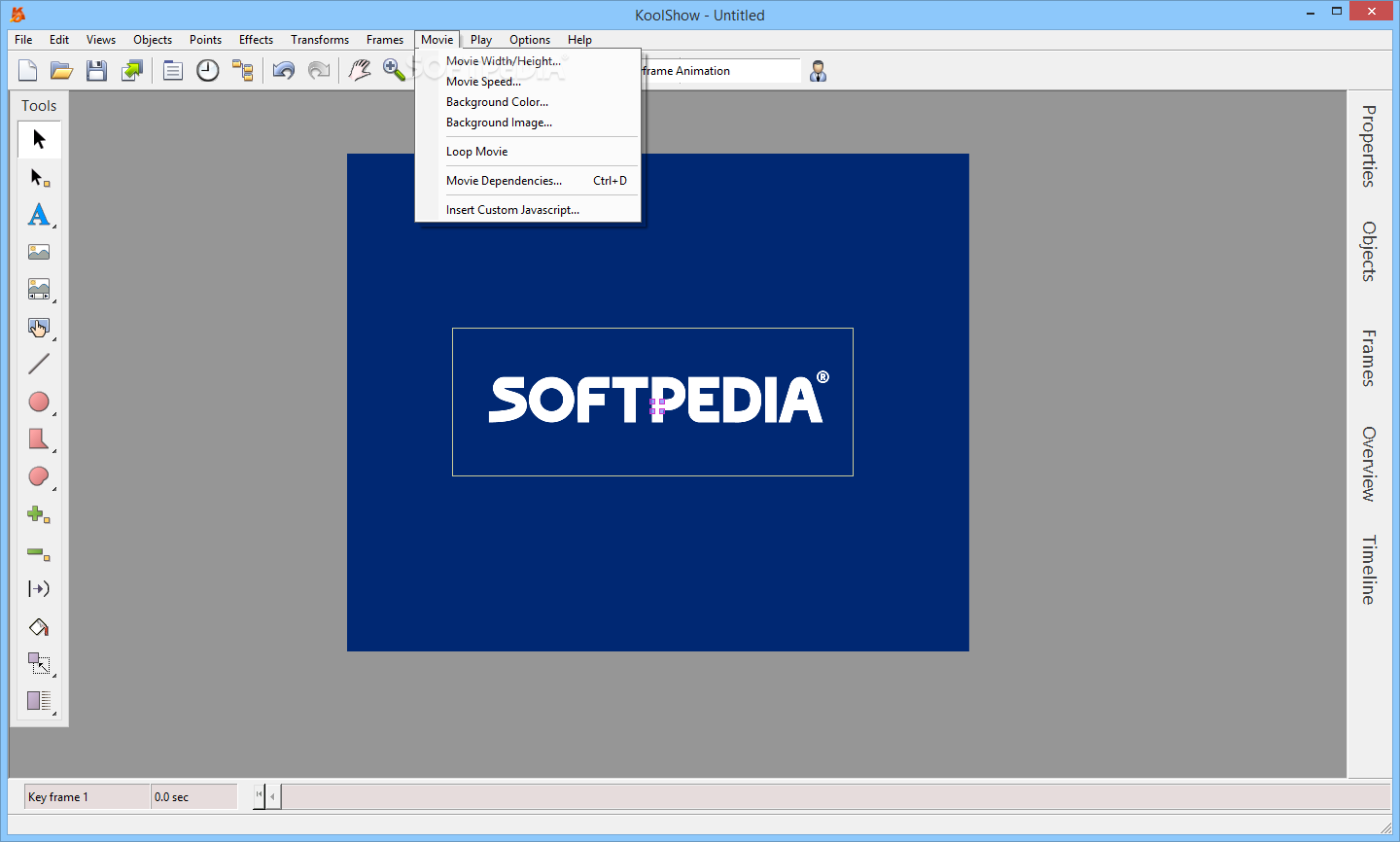Screen dimensions: 1400x842
Task: Choose Movie Speed menu entry
Action: 528,82
